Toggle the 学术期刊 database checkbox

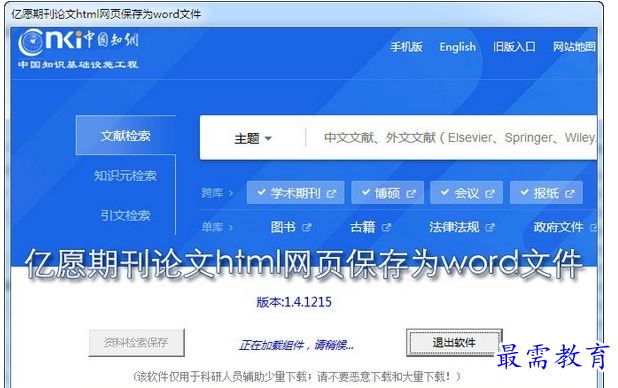pos(261,192)
